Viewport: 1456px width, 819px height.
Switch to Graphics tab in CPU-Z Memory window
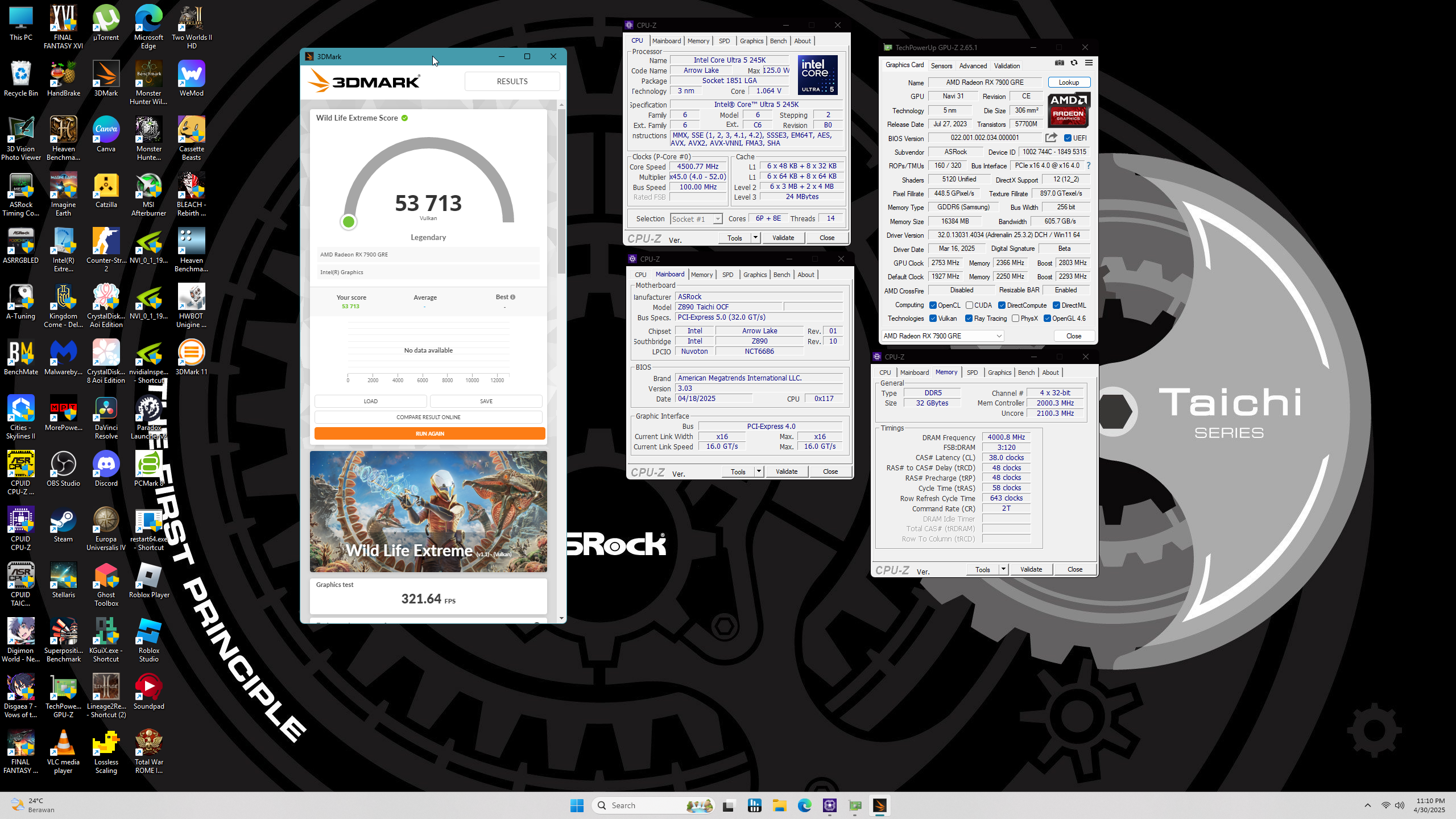999,373
